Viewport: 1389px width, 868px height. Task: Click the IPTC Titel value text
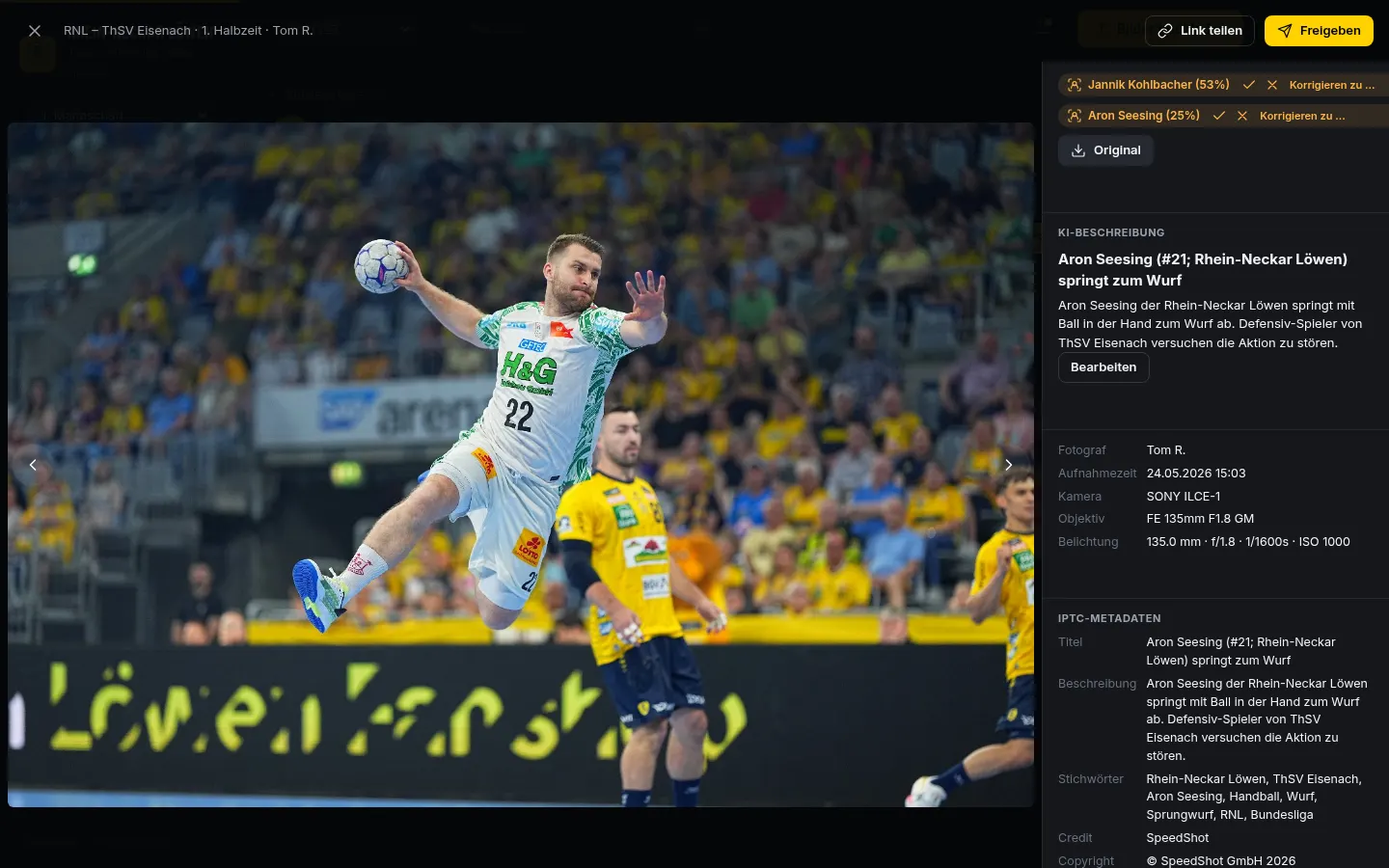1240,651
